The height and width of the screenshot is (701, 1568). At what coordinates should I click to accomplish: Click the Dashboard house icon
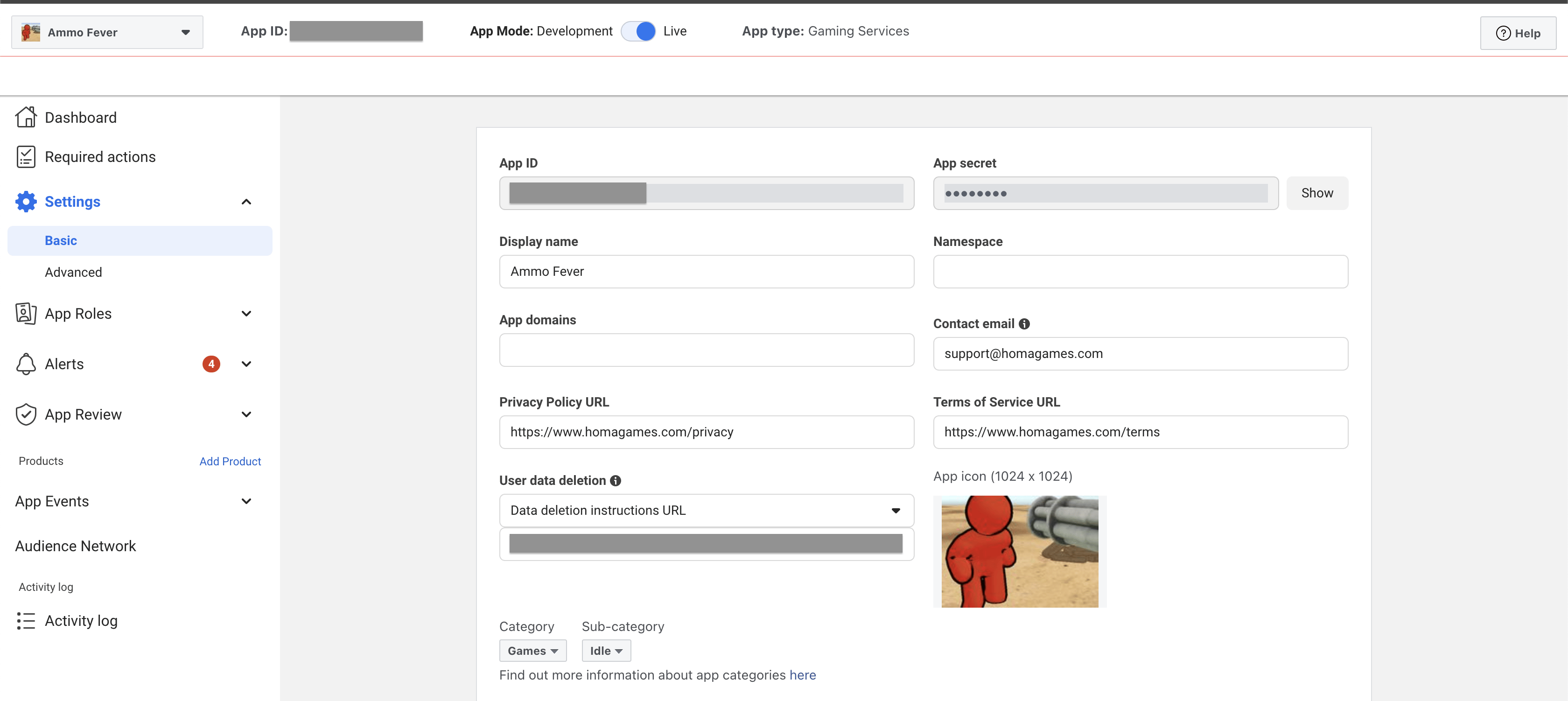point(26,118)
